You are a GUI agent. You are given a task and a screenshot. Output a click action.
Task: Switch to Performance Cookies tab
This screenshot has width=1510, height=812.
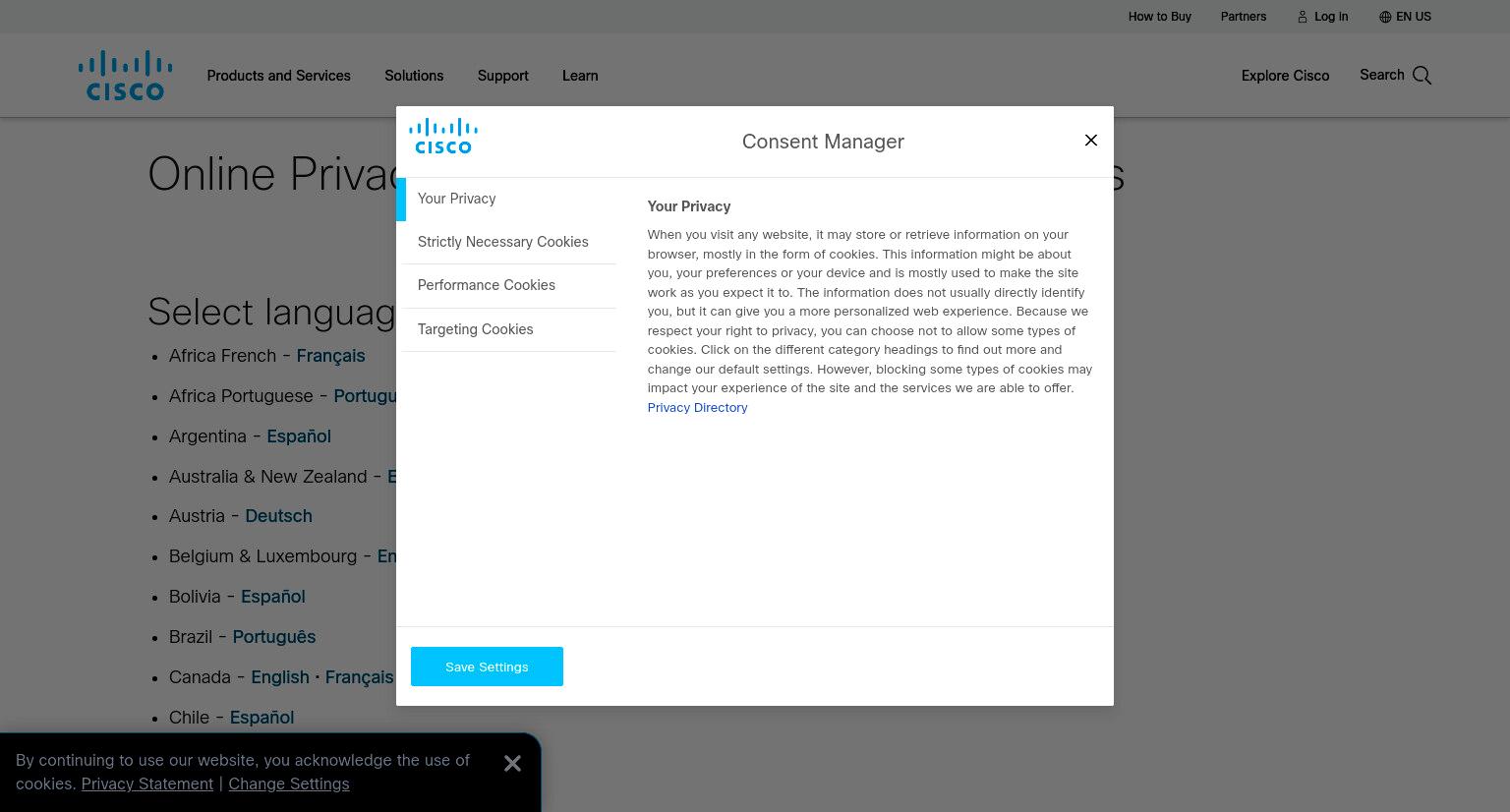509,286
